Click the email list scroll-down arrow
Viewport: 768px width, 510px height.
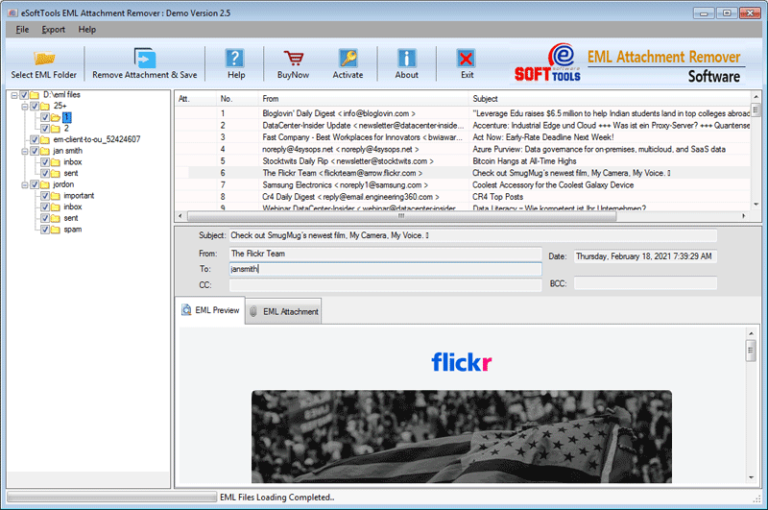[x=756, y=204]
